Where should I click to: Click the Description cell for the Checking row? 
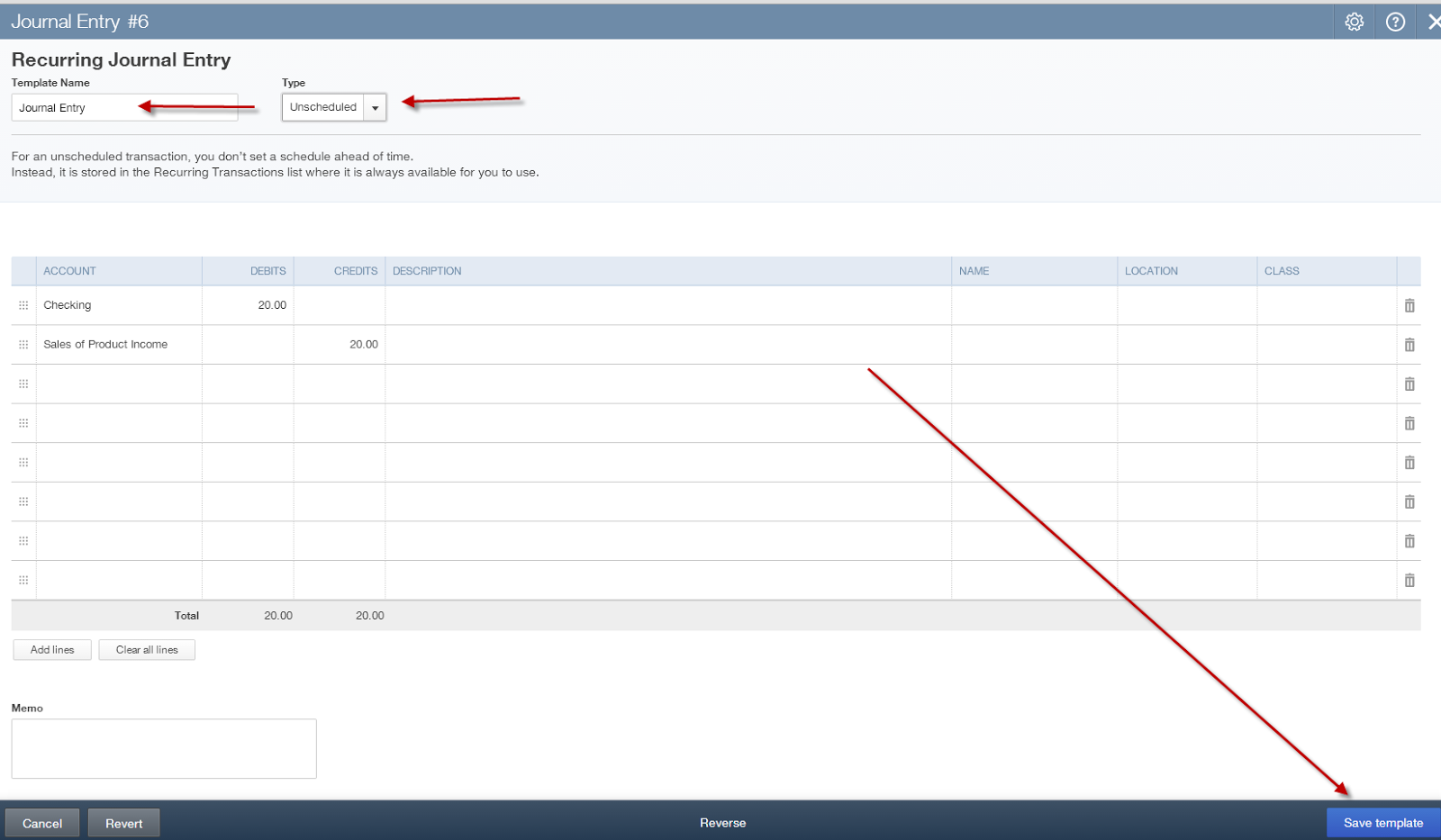coord(666,305)
